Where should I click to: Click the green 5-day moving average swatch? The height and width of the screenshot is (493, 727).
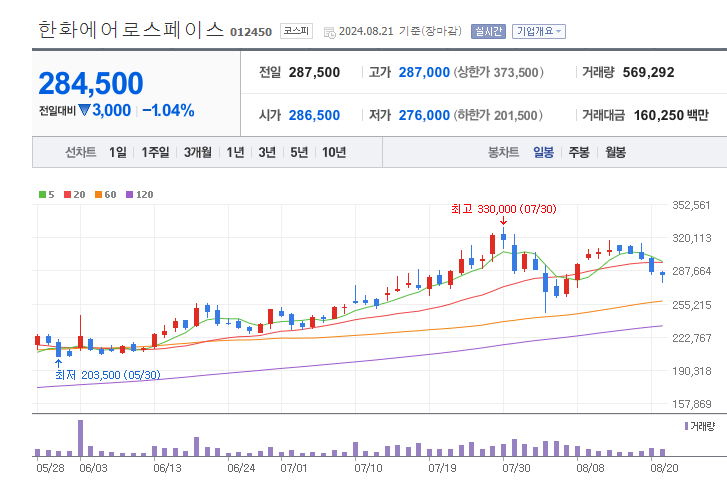pos(42,195)
